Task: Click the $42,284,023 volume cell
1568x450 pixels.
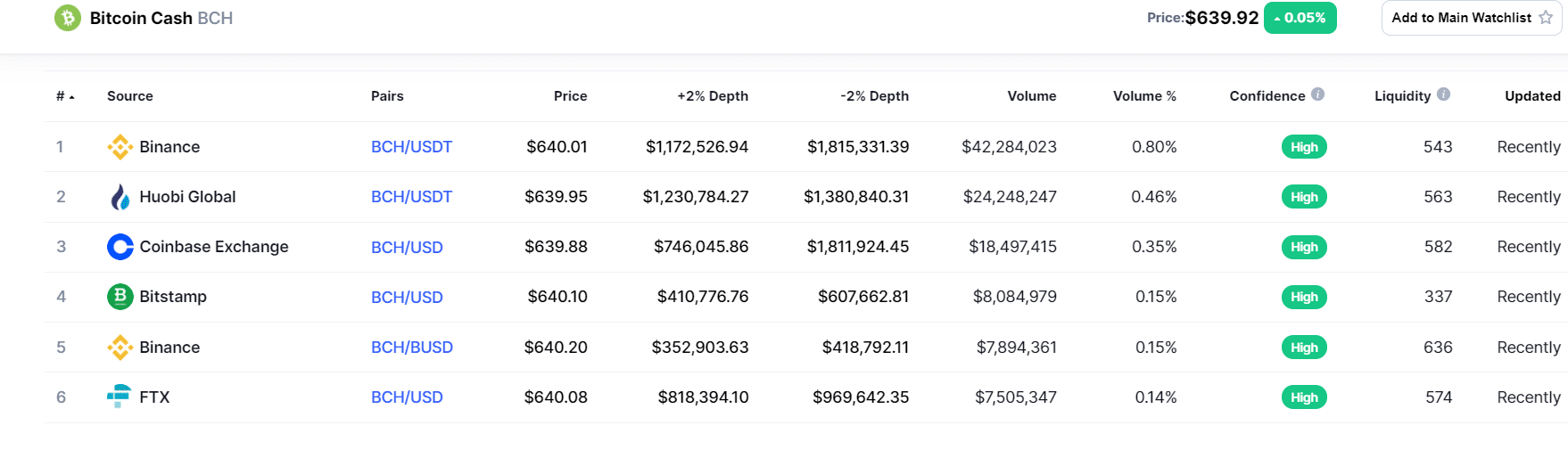Action: point(1009,147)
